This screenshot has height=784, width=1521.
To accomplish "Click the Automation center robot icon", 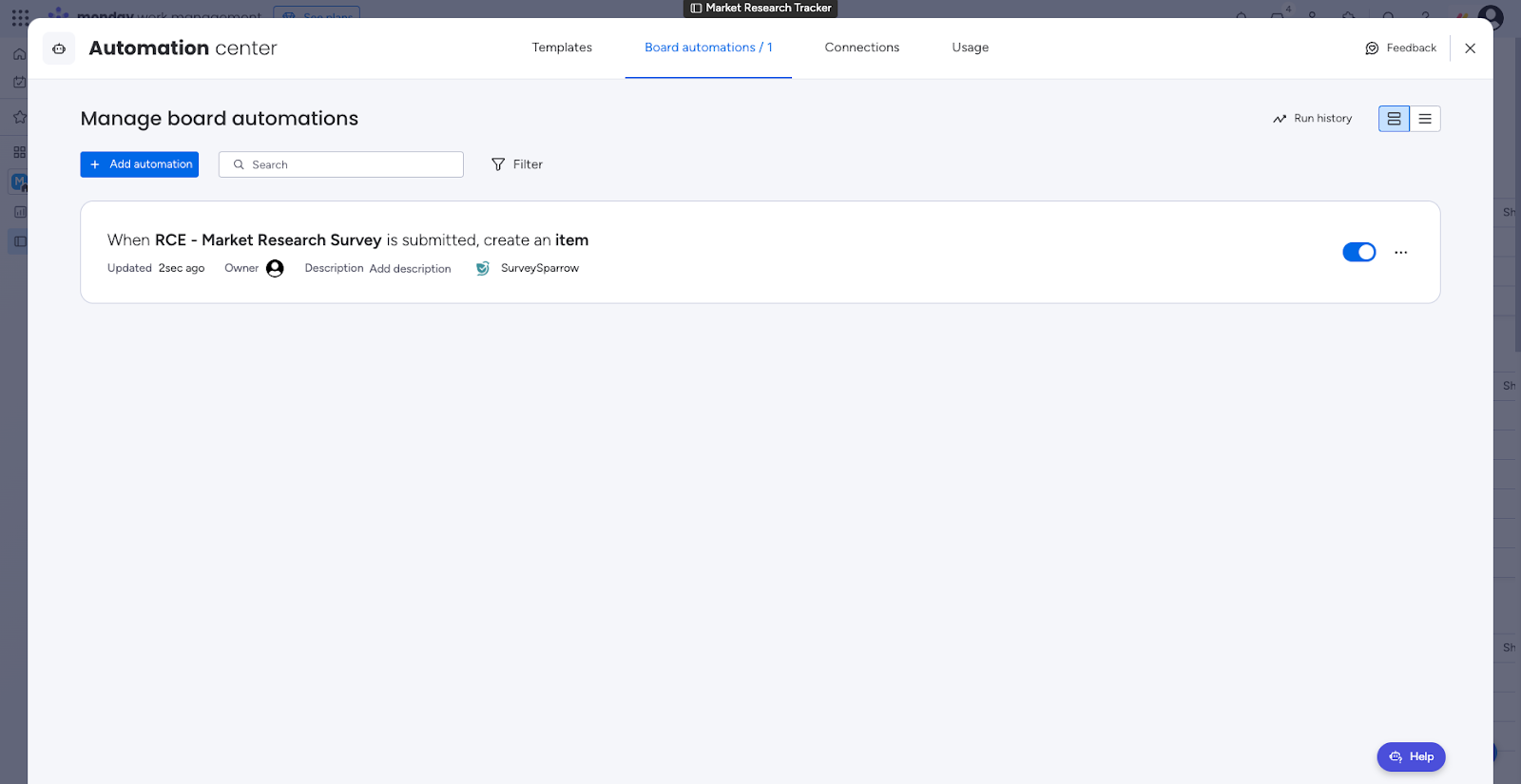I will (59, 48).
